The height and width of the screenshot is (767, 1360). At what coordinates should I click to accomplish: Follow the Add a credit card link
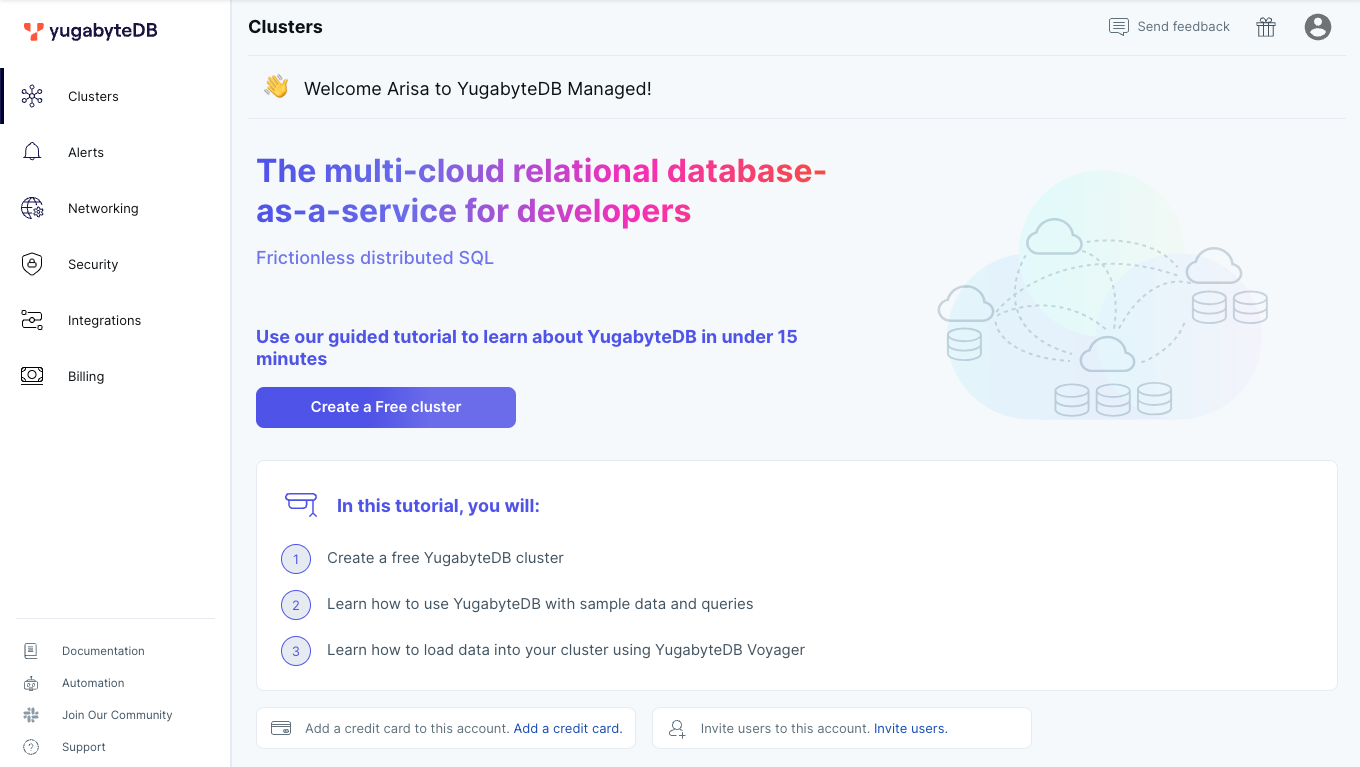[x=568, y=728]
